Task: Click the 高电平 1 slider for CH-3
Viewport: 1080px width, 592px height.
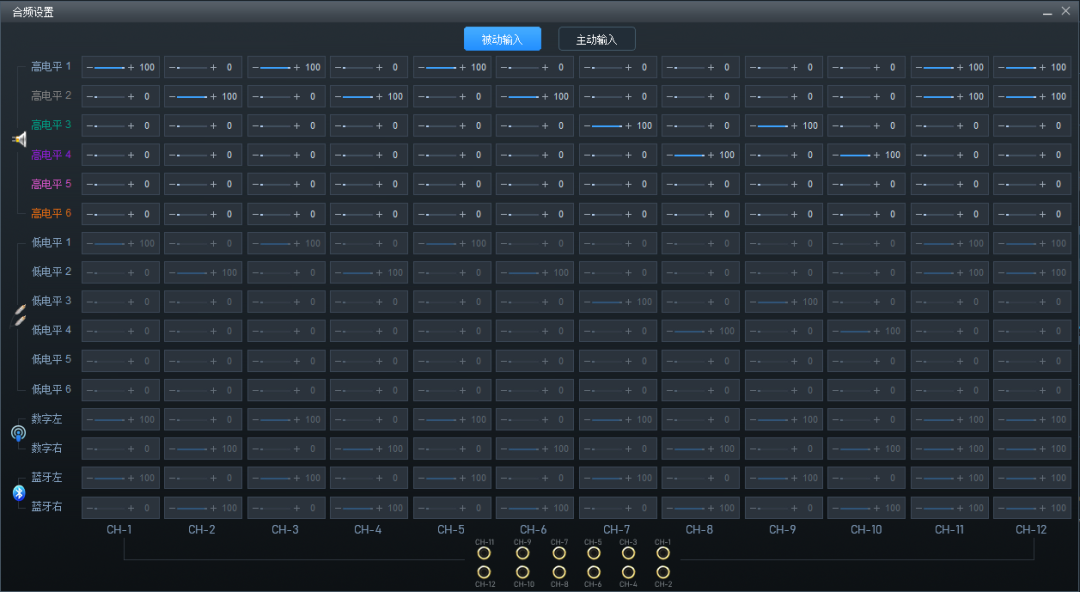Action: 275,68
